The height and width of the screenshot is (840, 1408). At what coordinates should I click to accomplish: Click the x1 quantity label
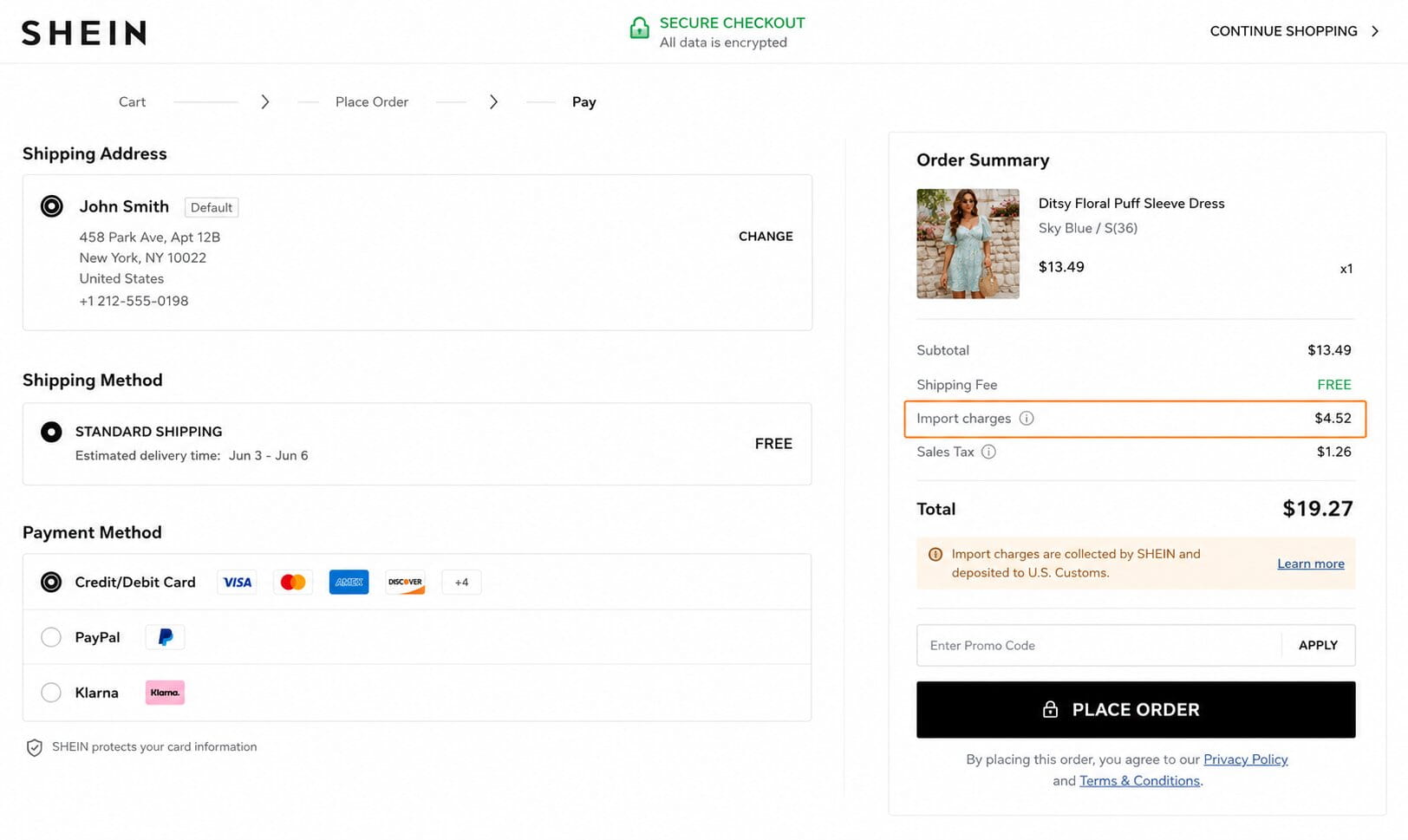1346,269
